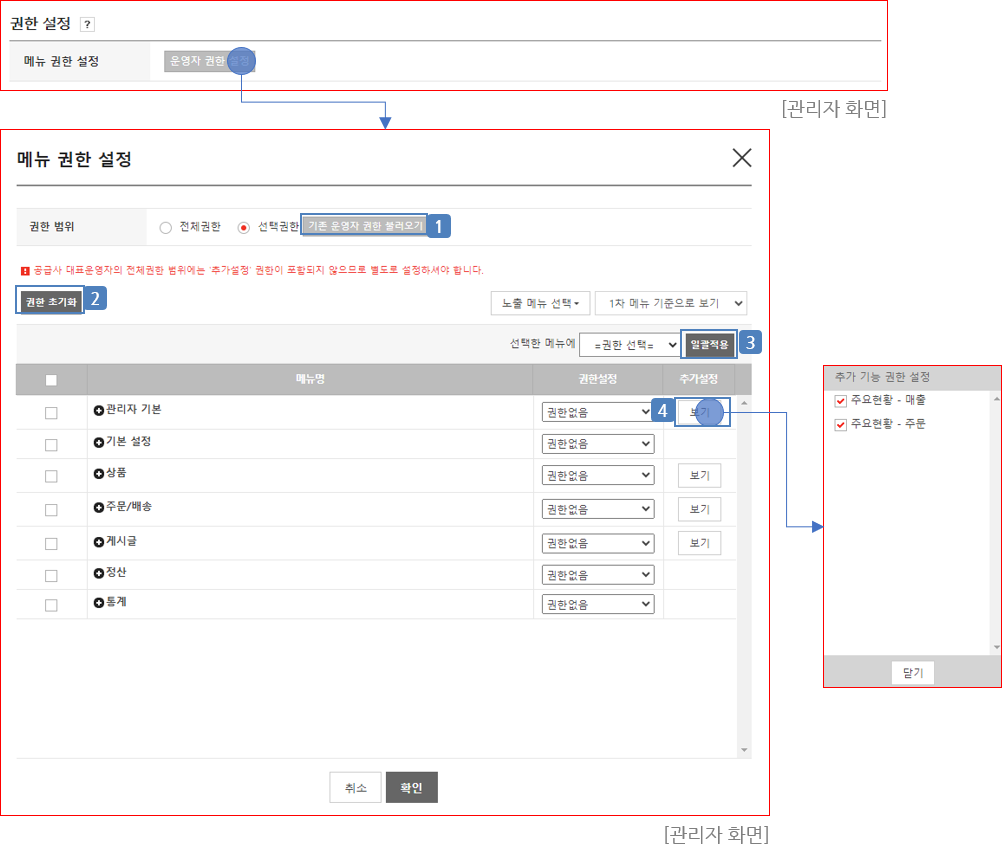Open the 노출 메뉴 선택 dropdown

(x=538, y=303)
